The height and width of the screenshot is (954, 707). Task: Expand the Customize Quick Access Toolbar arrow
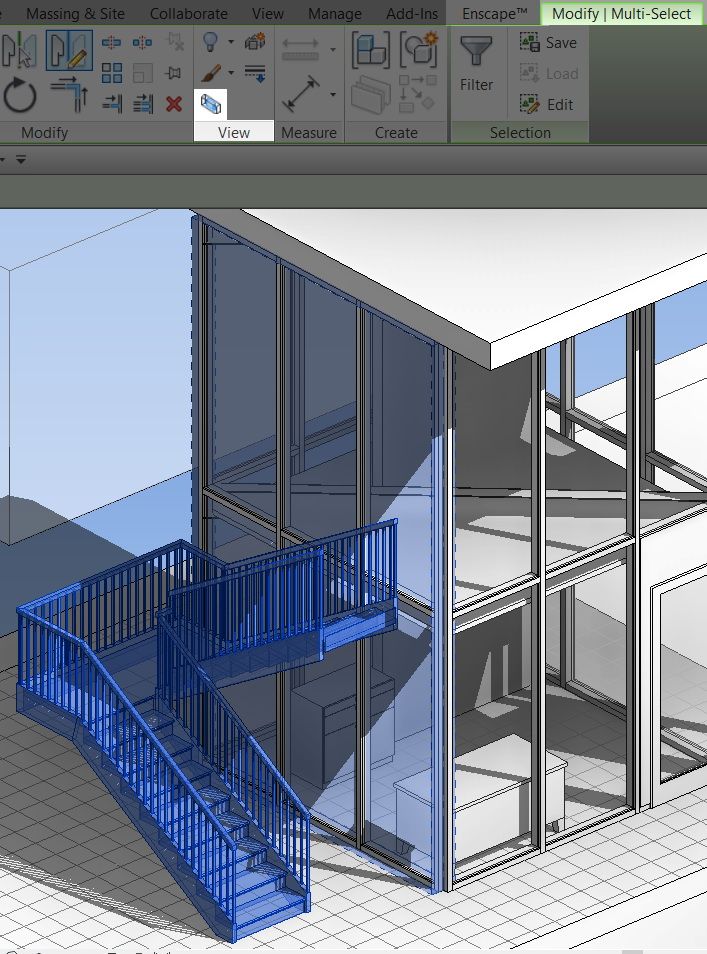click(x=21, y=159)
